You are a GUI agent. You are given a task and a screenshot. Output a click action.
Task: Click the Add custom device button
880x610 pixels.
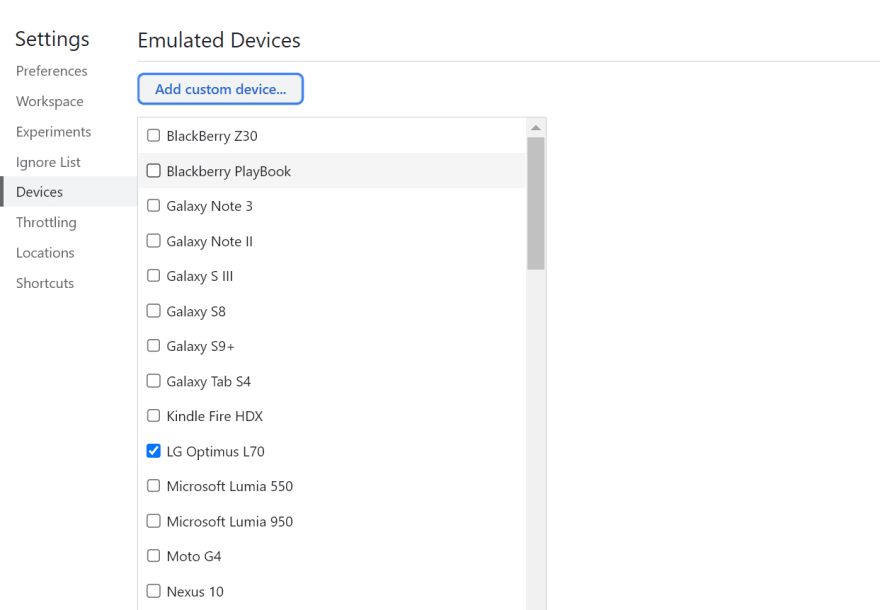pyautogui.click(x=221, y=89)
